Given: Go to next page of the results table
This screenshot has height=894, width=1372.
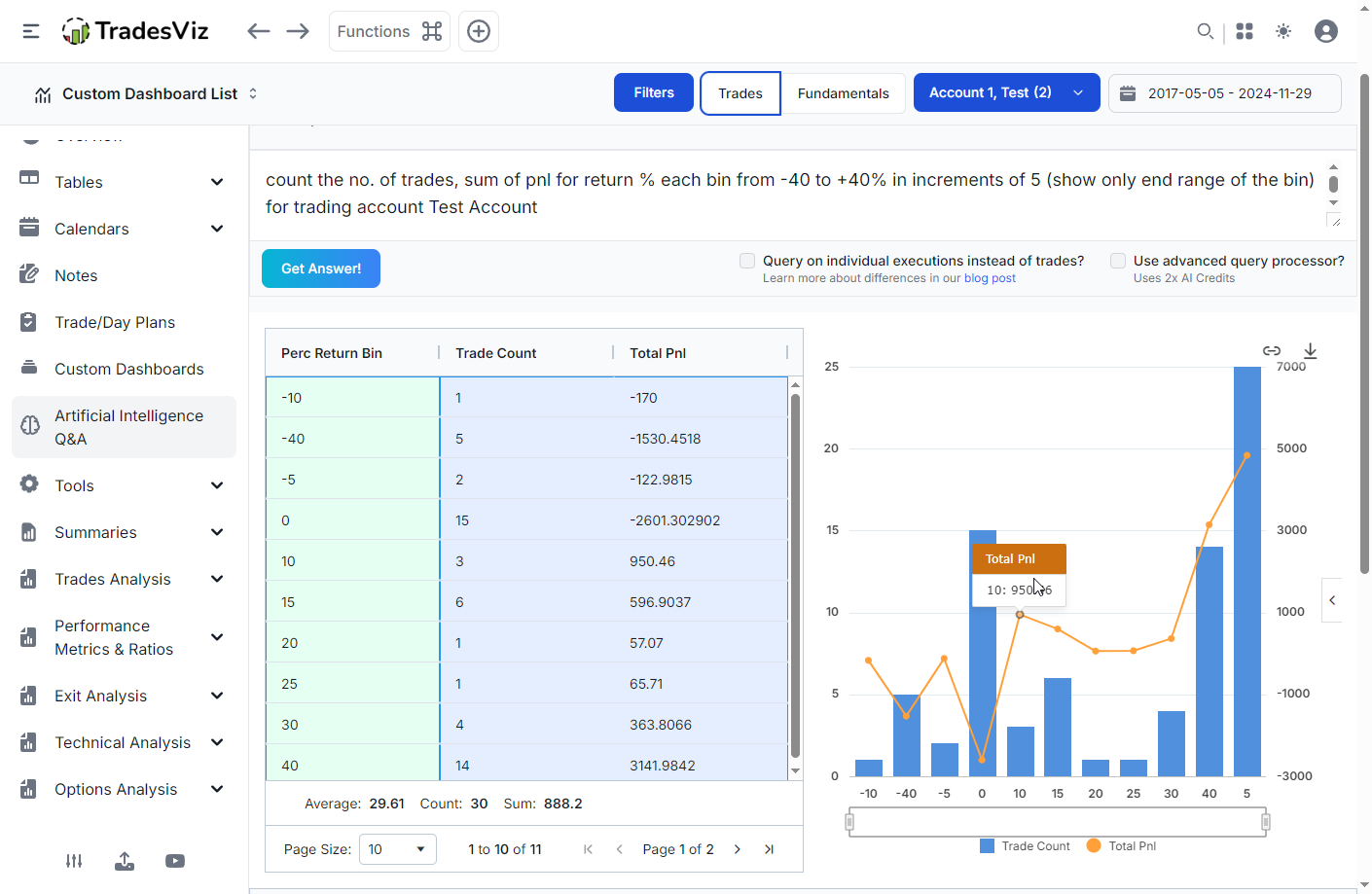Looking at the screenshot, I should pos(738,849).
